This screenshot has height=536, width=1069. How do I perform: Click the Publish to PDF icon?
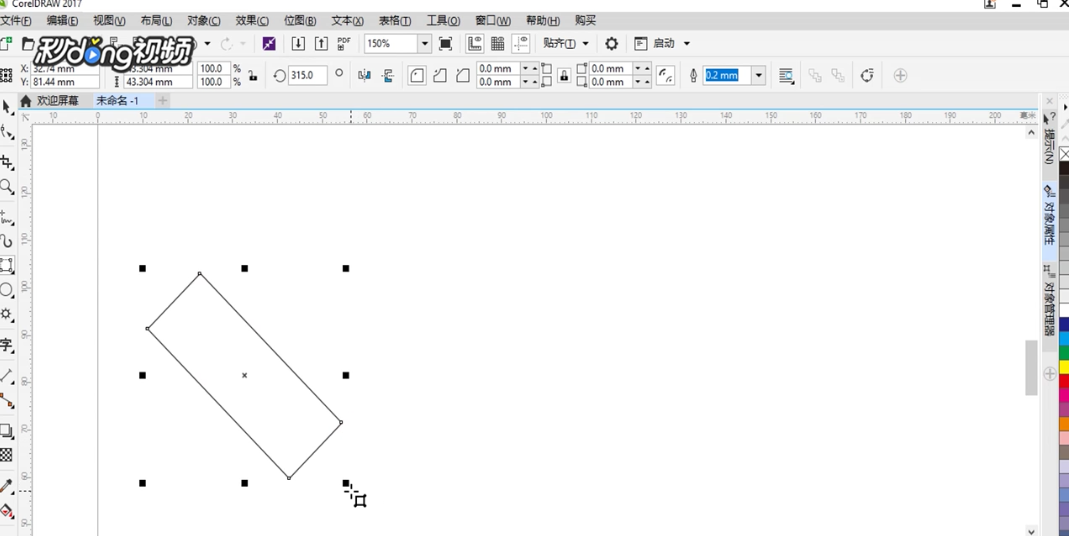coord(344,44)
